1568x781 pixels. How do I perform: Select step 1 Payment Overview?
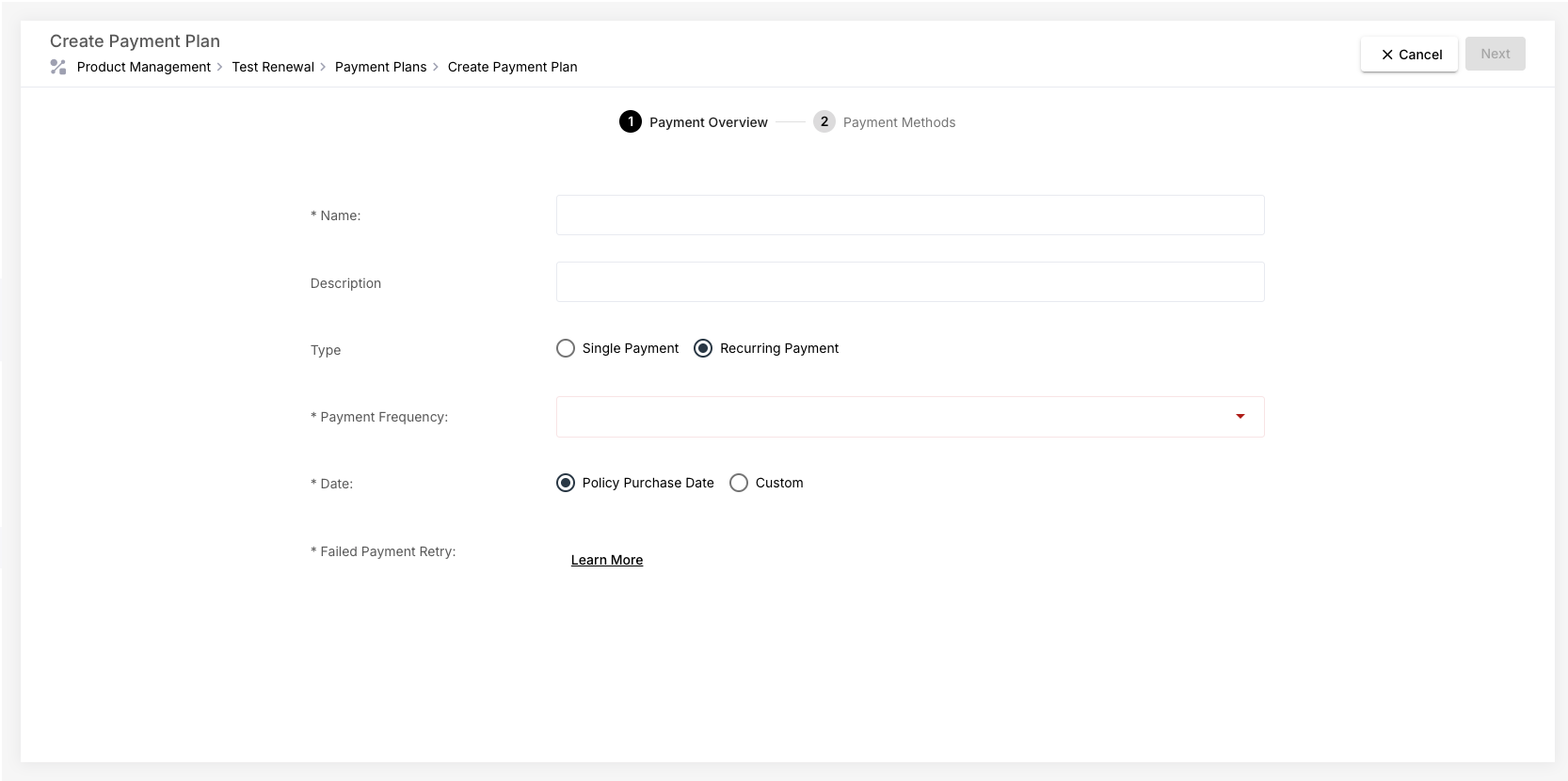(693, 122)
